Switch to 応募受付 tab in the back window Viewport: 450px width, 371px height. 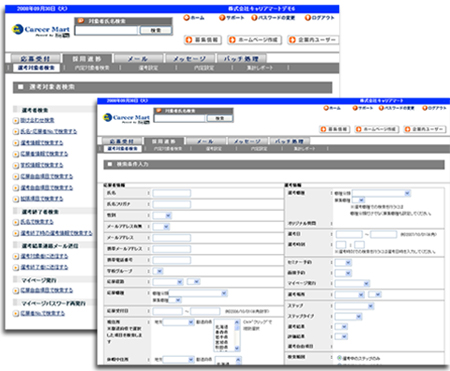point(35,59)
